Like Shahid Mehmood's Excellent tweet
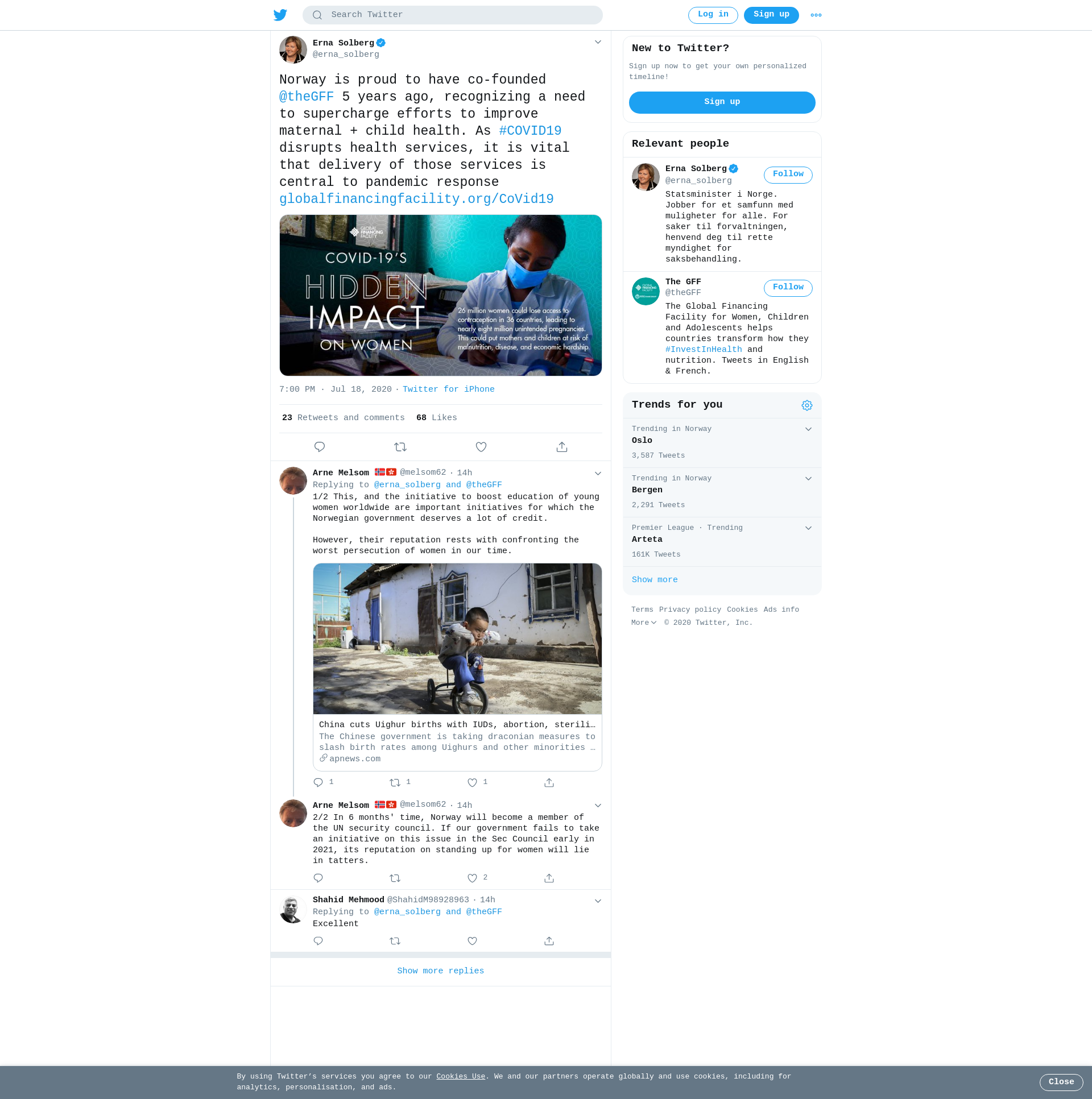1092x1099 pixels. click(472, 941)
